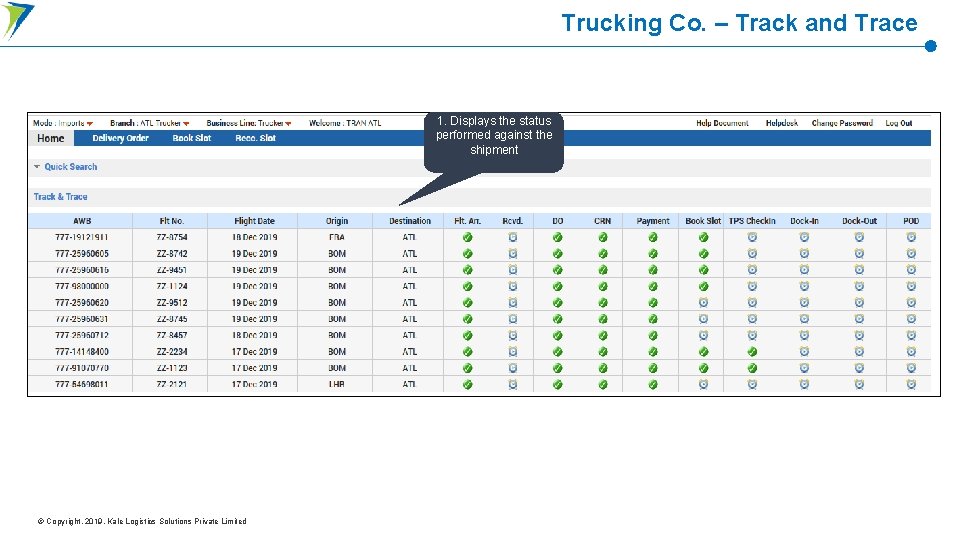960x540 pixels.
Task: Click DO green check for flight ZZ-9512
Action: 558,302
